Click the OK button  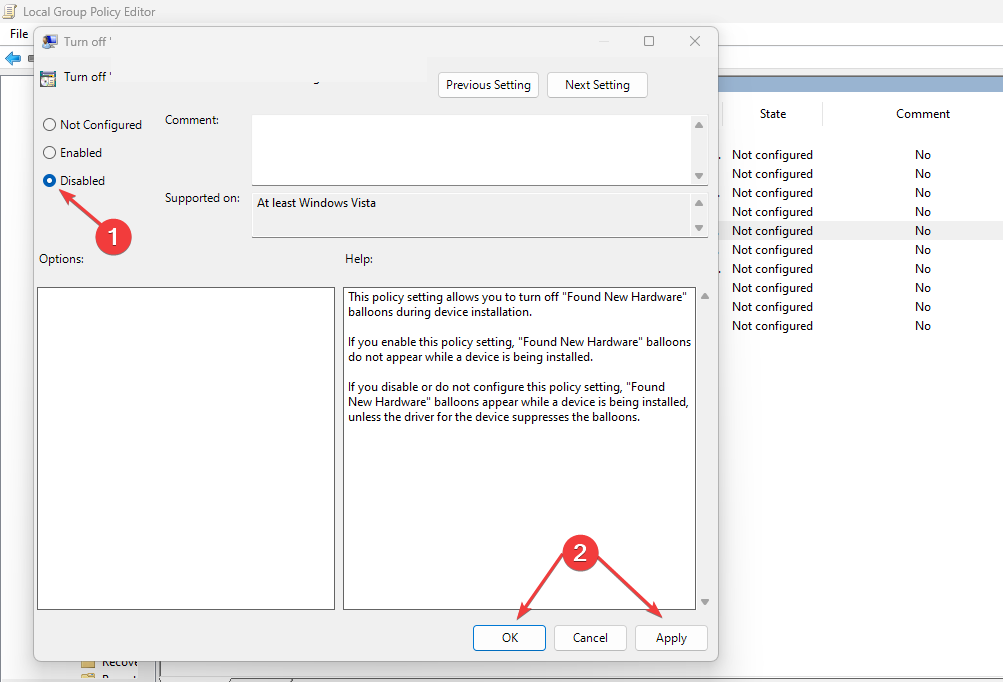(509, 638)
